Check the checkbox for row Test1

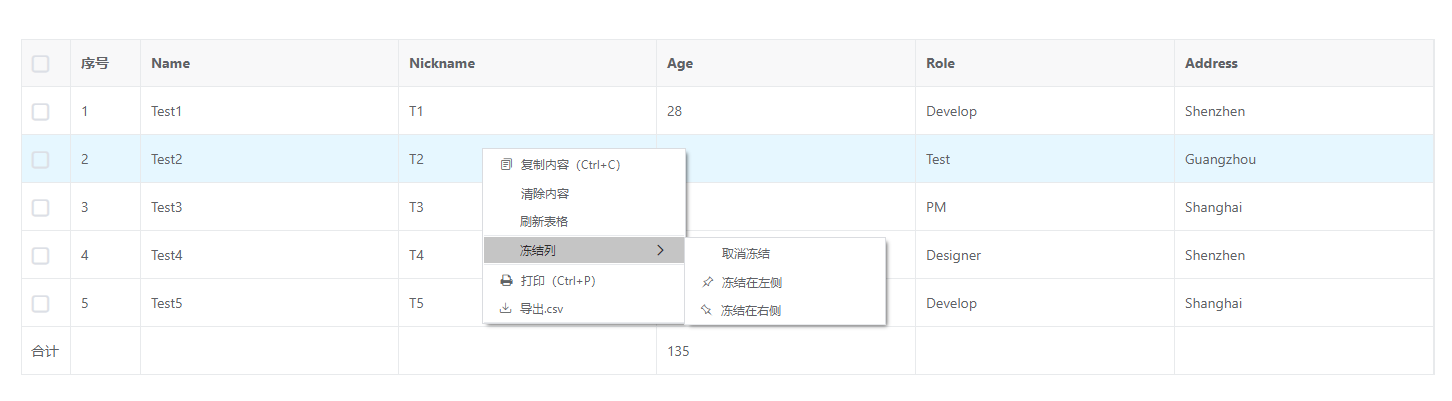pos(40,112)
